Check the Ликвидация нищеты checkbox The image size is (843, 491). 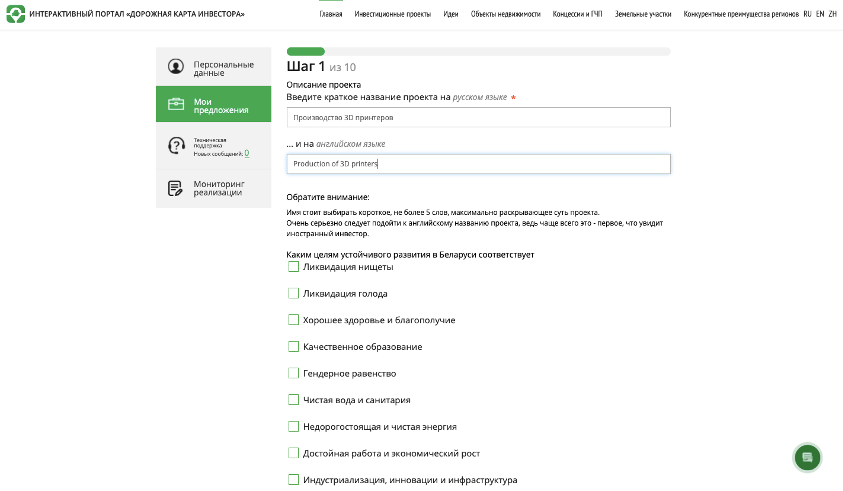pyautogui.click(x=293, y=267)
